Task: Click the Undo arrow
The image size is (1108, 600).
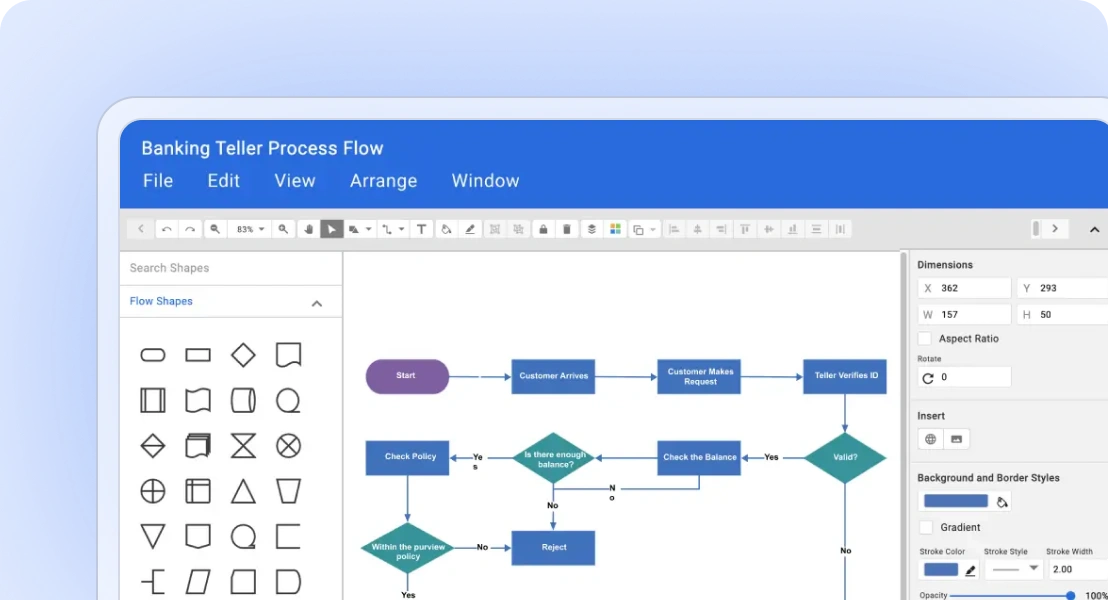Action: tap(166, 229)
